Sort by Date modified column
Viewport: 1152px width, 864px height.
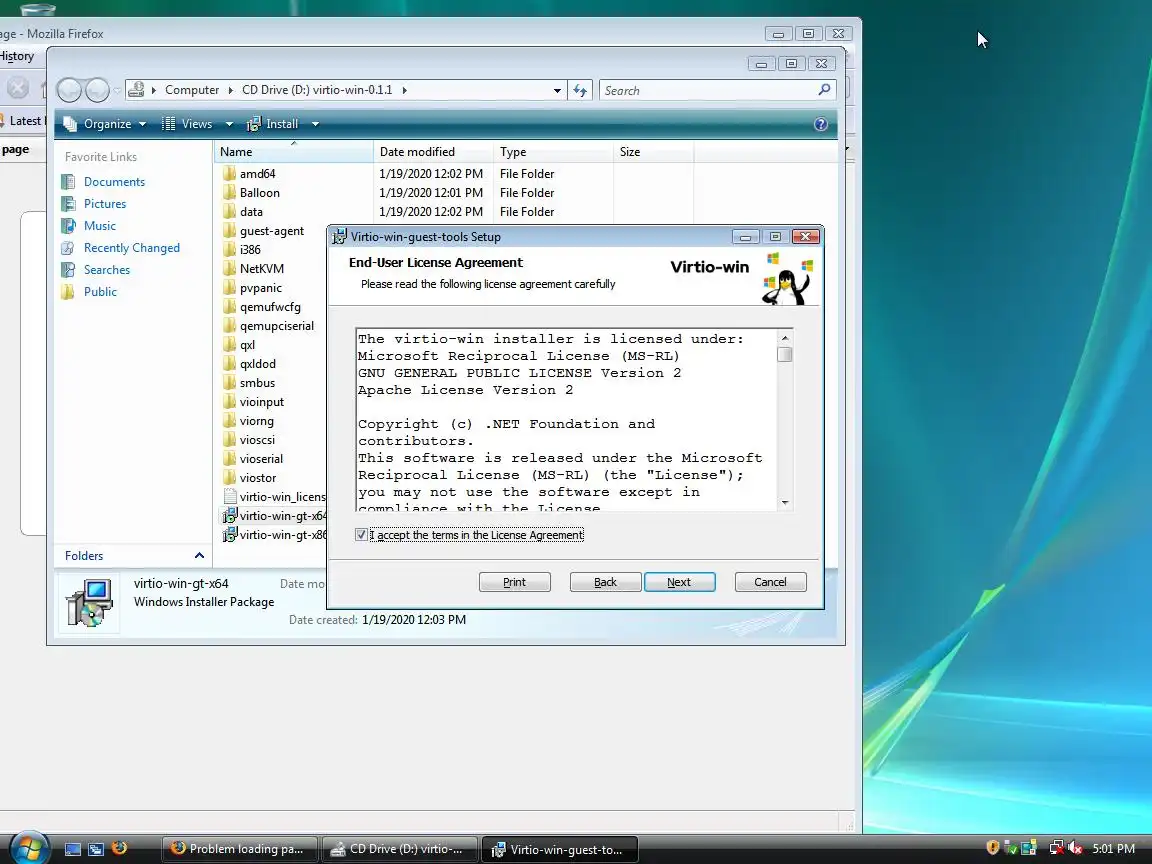pos(433,151)
